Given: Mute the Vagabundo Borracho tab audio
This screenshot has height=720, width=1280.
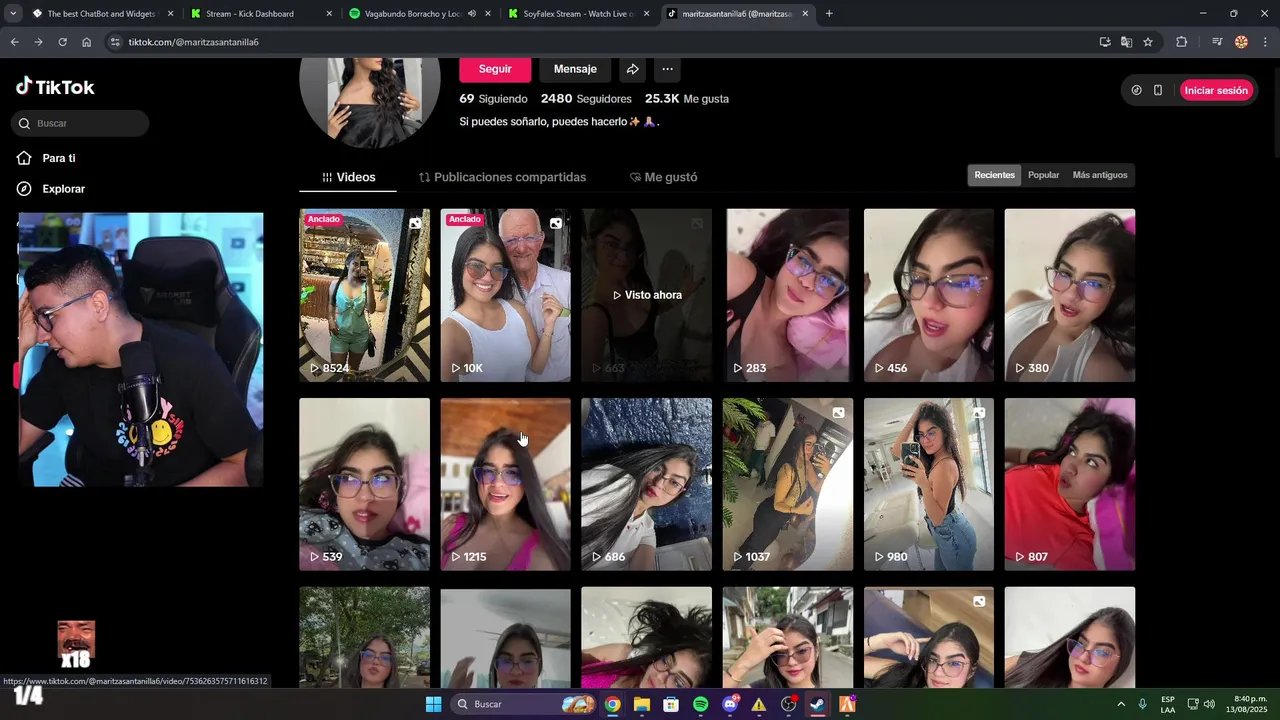Looking at the screenshot, I should click(471, 14).
